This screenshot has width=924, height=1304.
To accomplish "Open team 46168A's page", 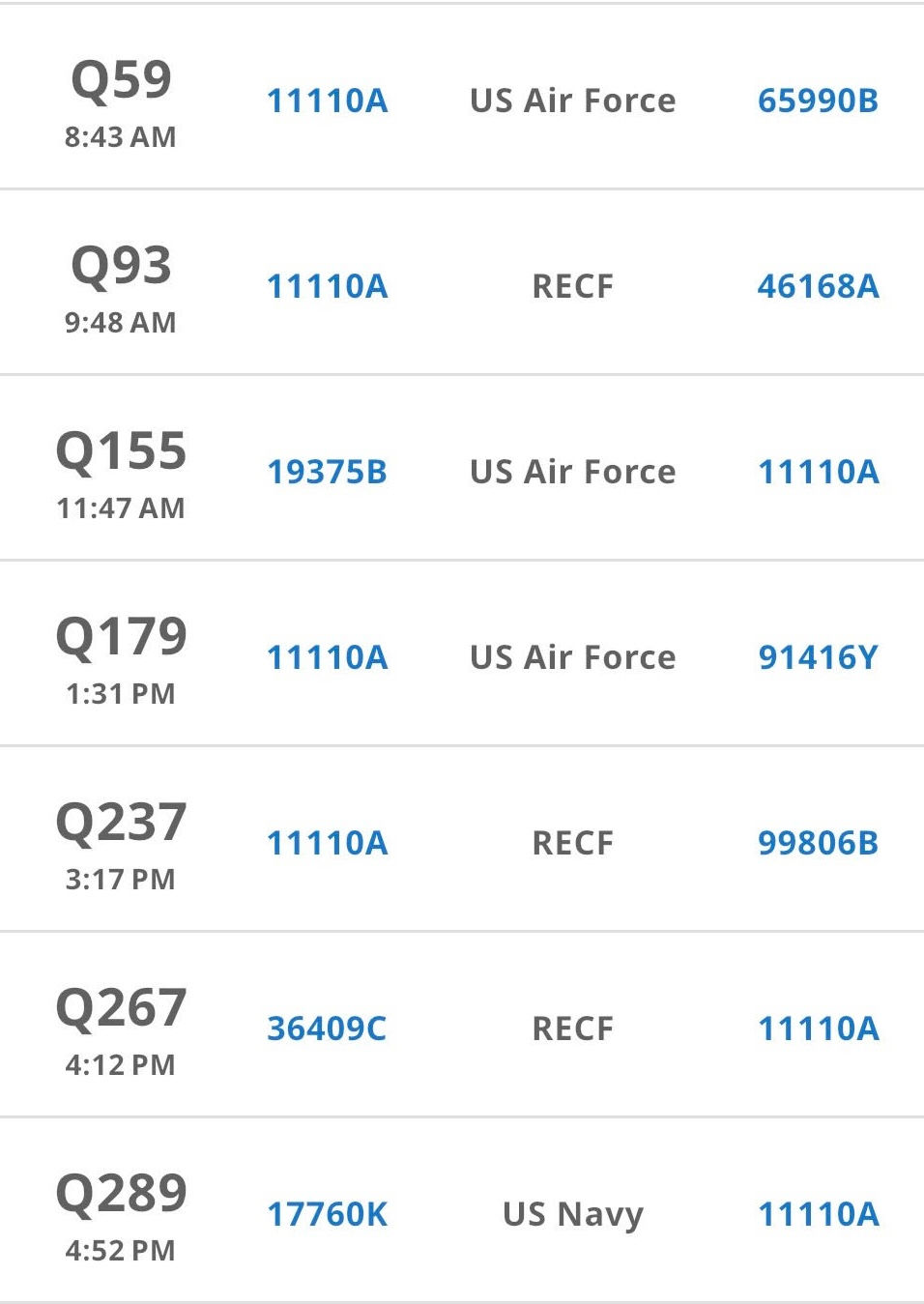I will point(818,286).
